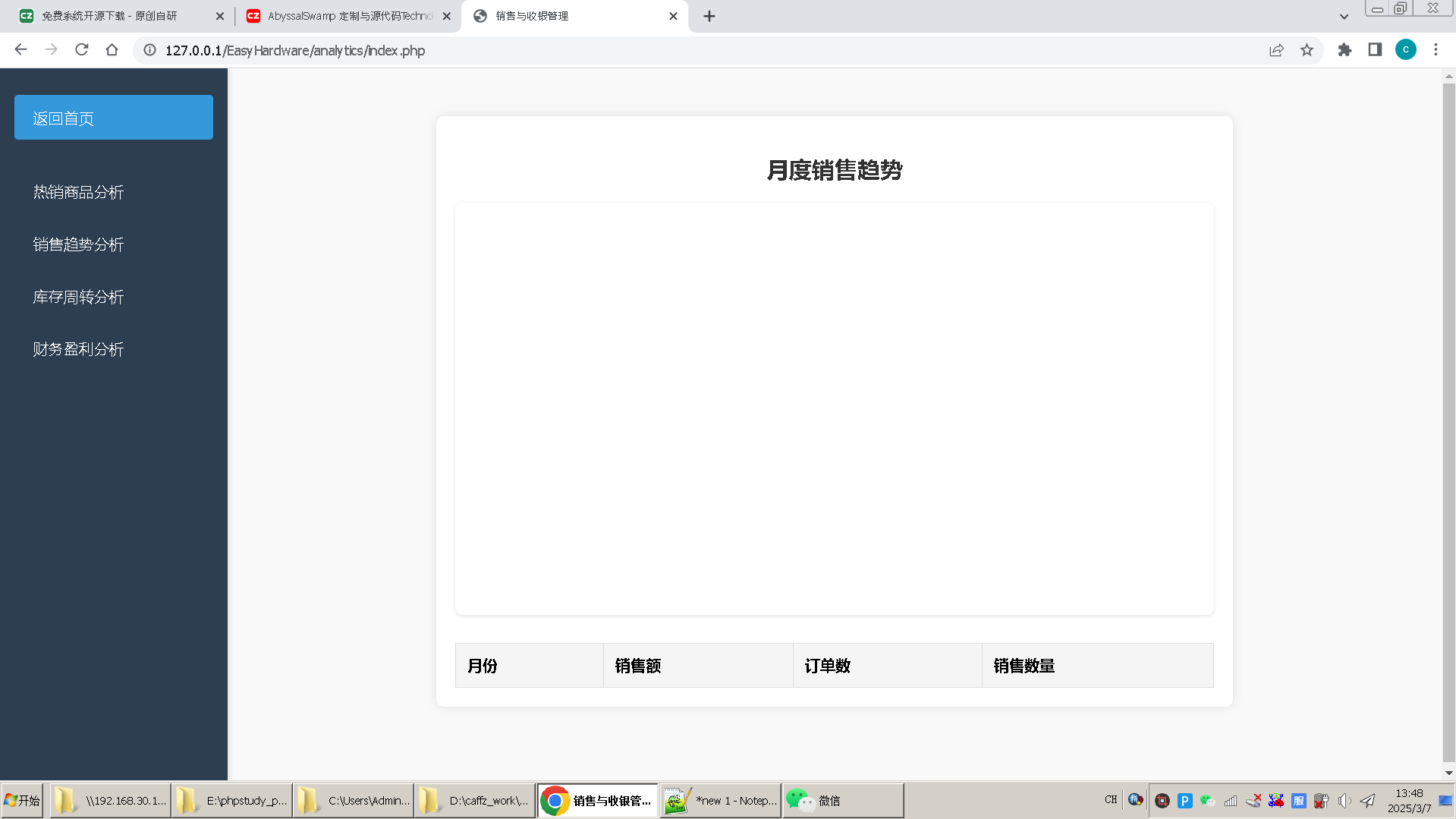Go back with the browser back arrow

click(20, 50)
